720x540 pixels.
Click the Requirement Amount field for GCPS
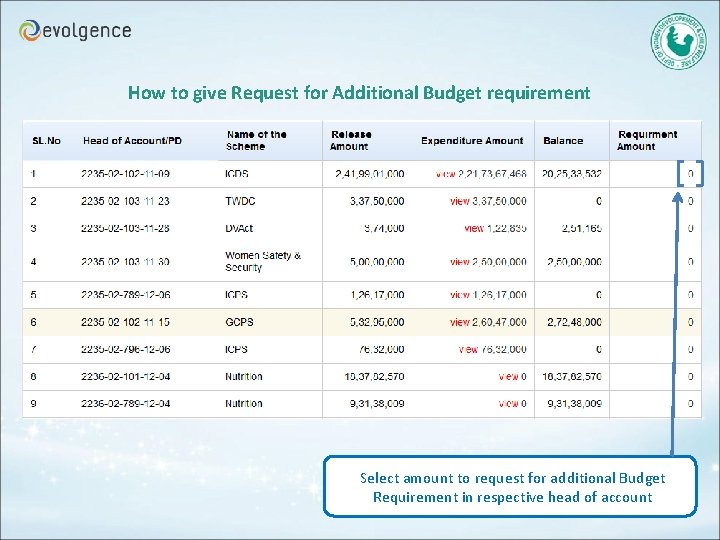pyautogui.click(x=690, y=322)
